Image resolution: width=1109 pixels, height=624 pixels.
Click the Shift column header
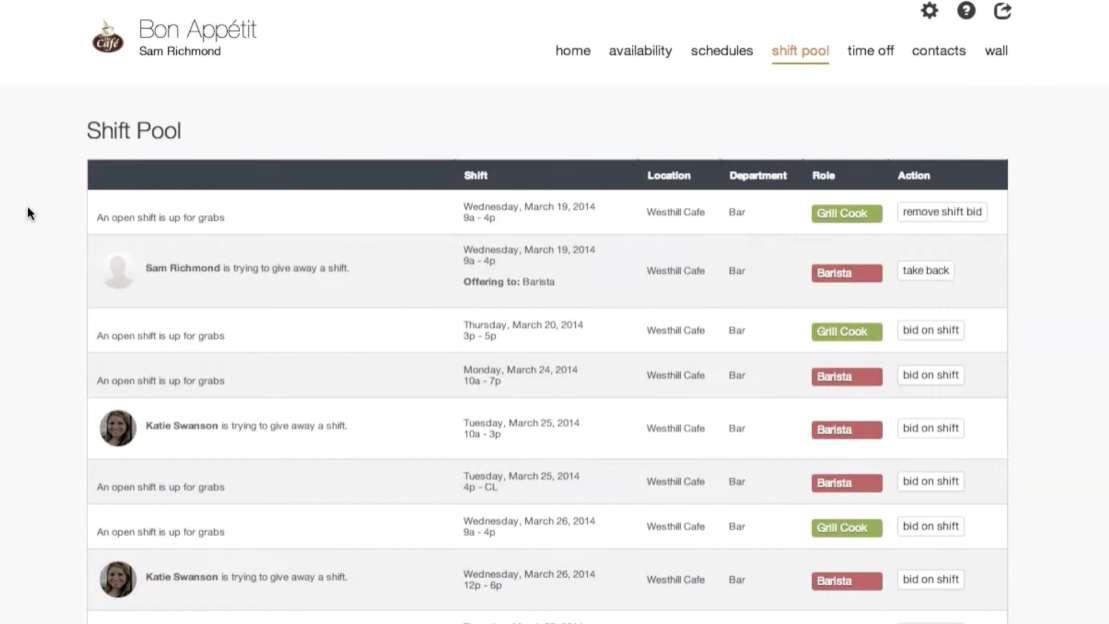coord(476,176)
